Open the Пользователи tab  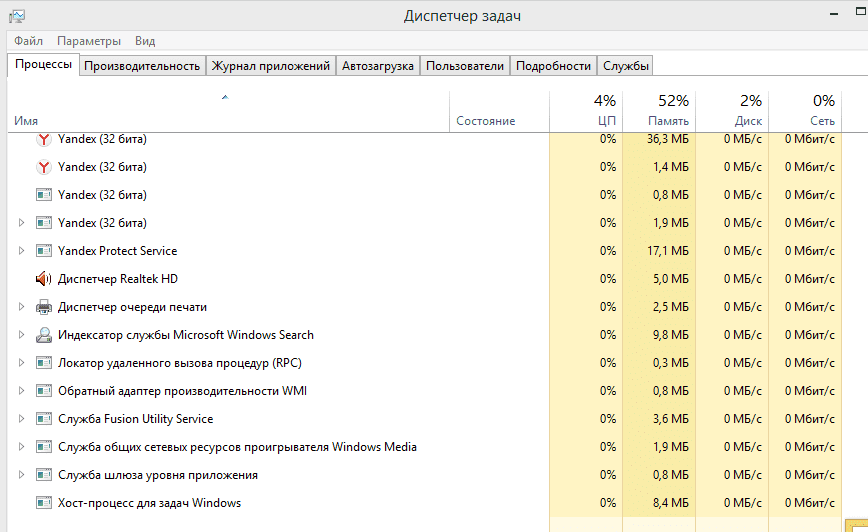[465, 66]
